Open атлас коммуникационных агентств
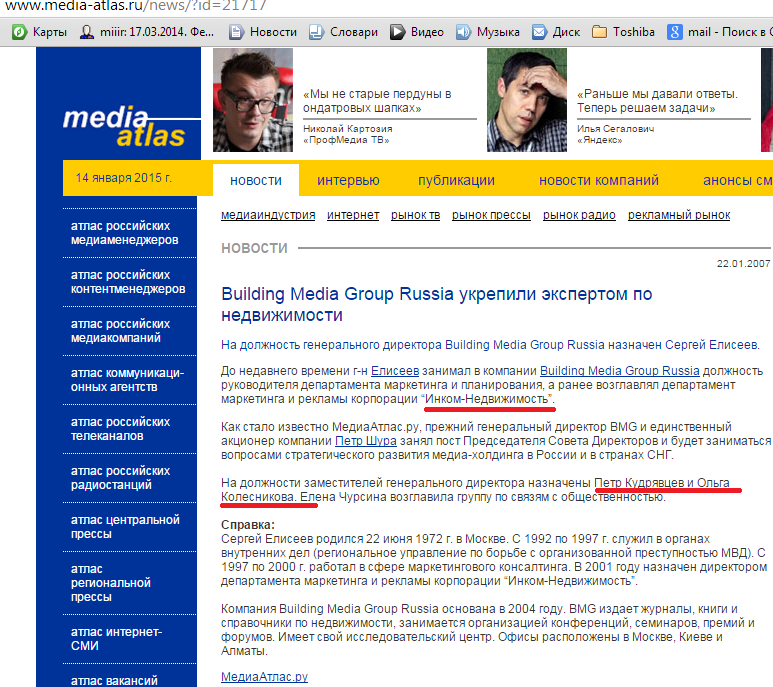This screenshot has width=773, height=687. (x=127, y=380)
